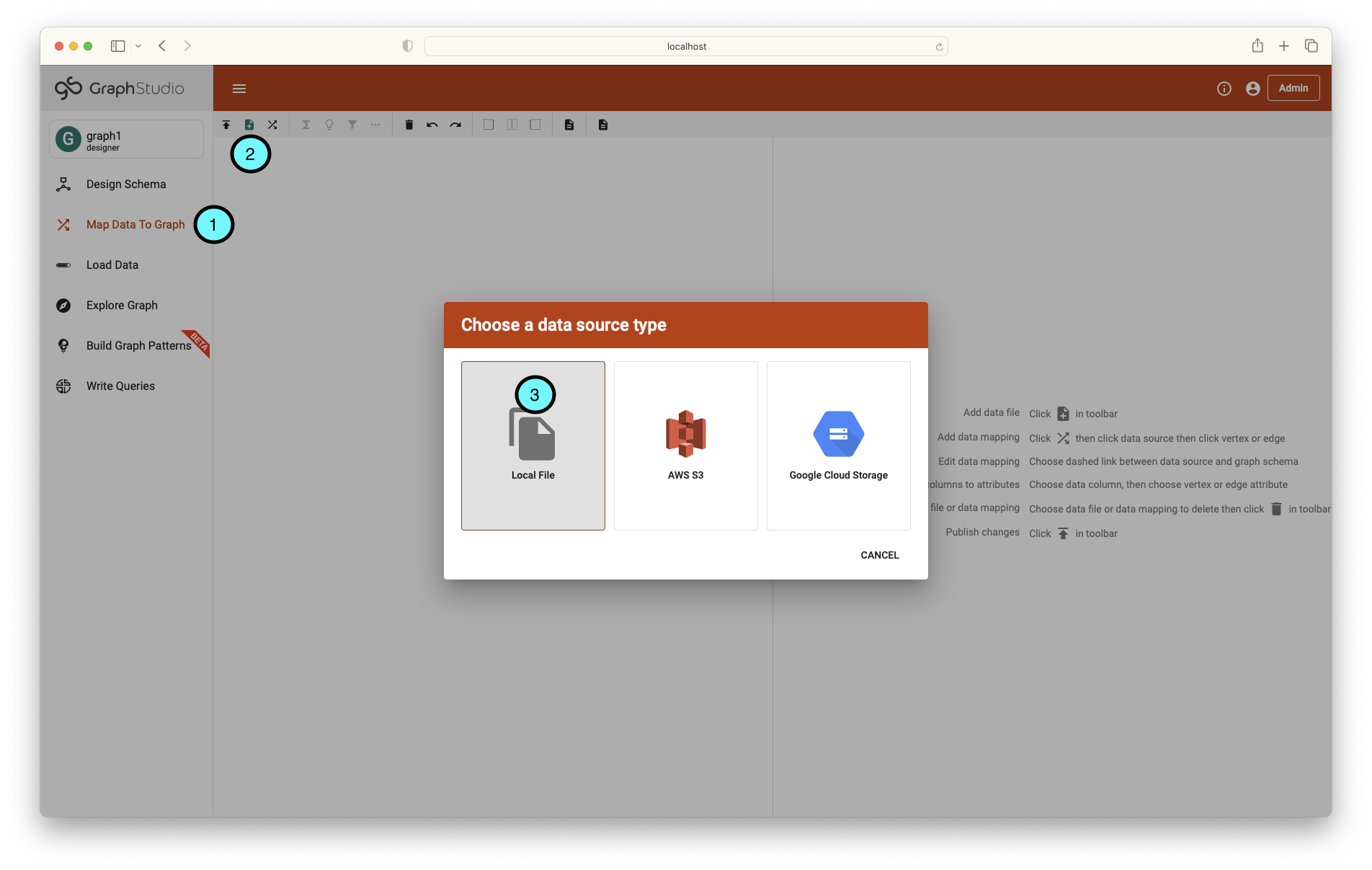Click the third dashed-square layout icon

[535, 125]
